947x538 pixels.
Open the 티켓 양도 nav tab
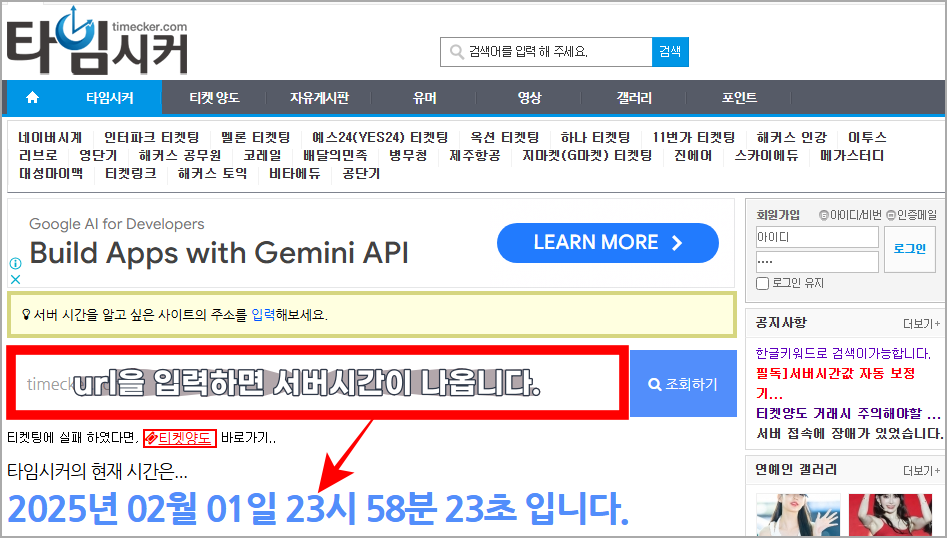click(214, 97)
